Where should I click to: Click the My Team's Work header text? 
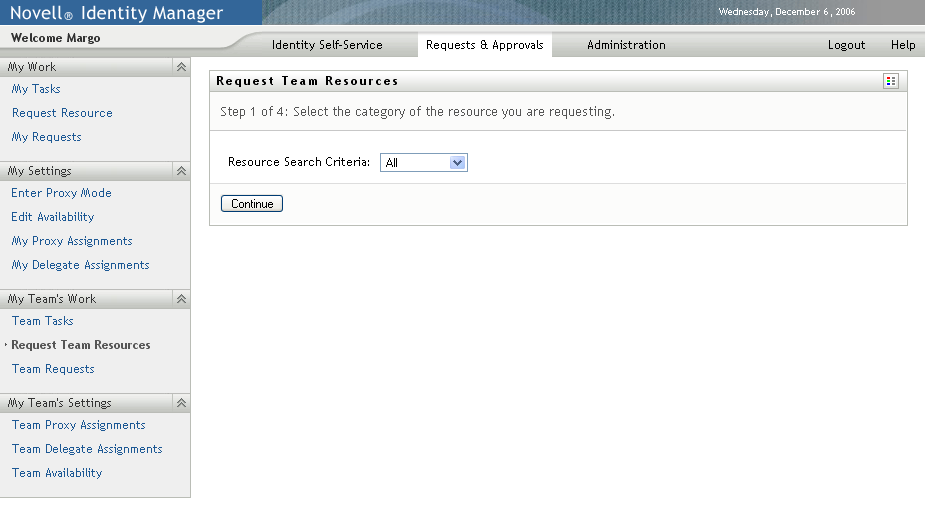pos(52,299)
